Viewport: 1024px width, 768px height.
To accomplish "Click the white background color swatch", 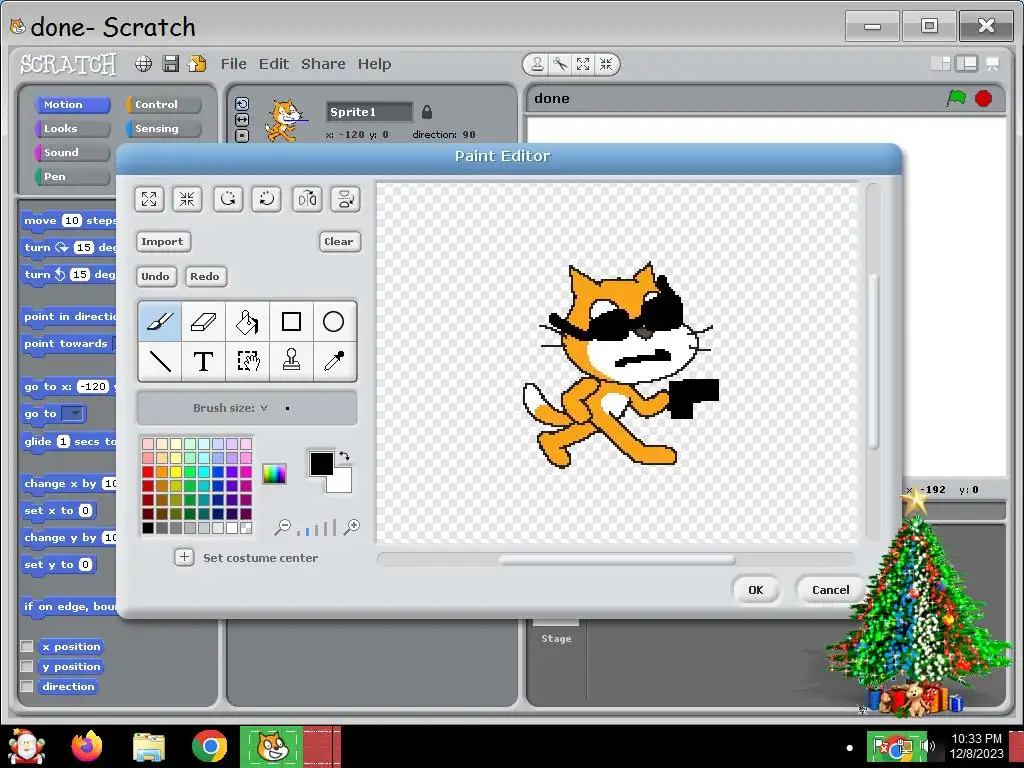I will coord(342,482).
